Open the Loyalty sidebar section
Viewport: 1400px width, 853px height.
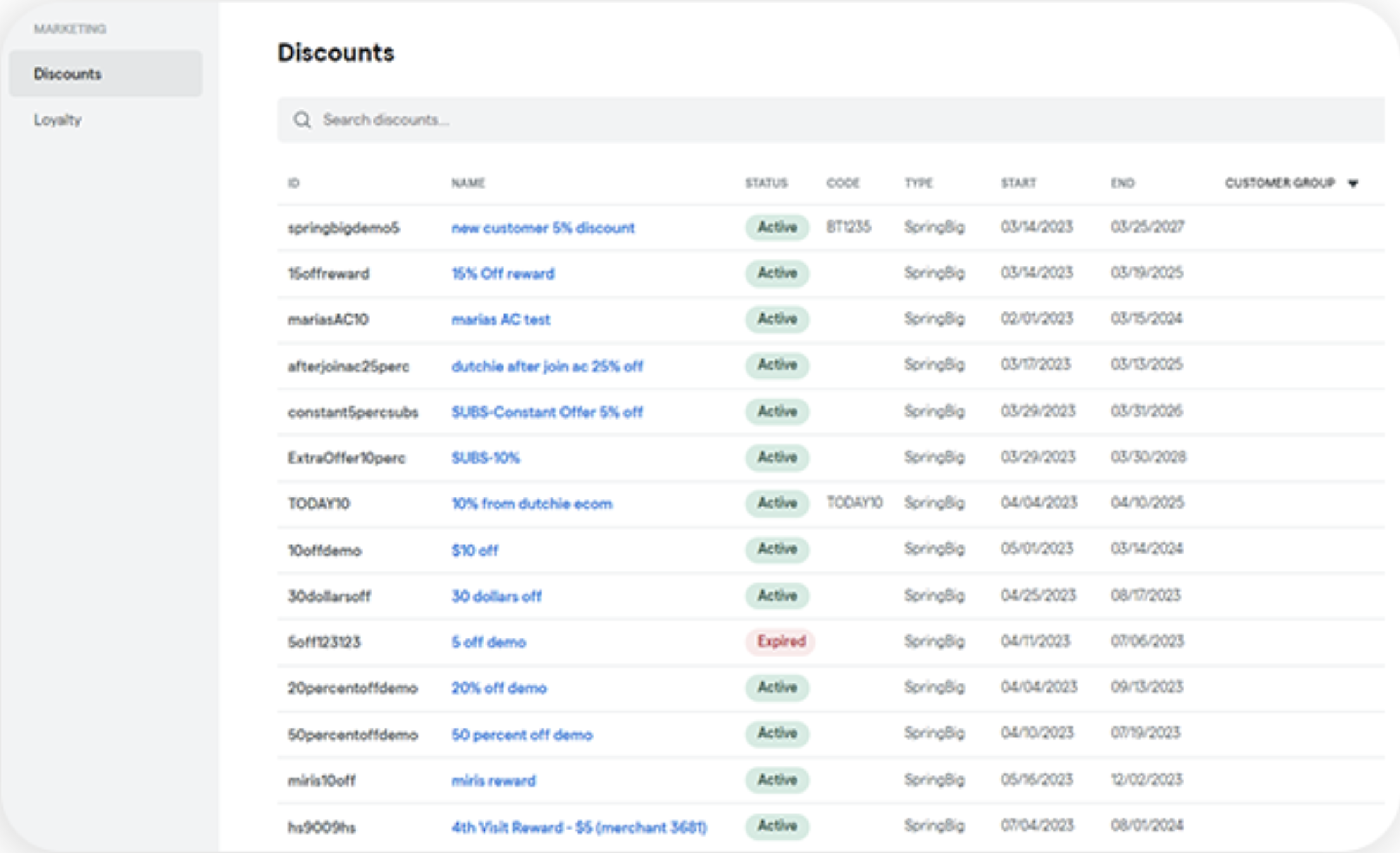pos(58,120)
